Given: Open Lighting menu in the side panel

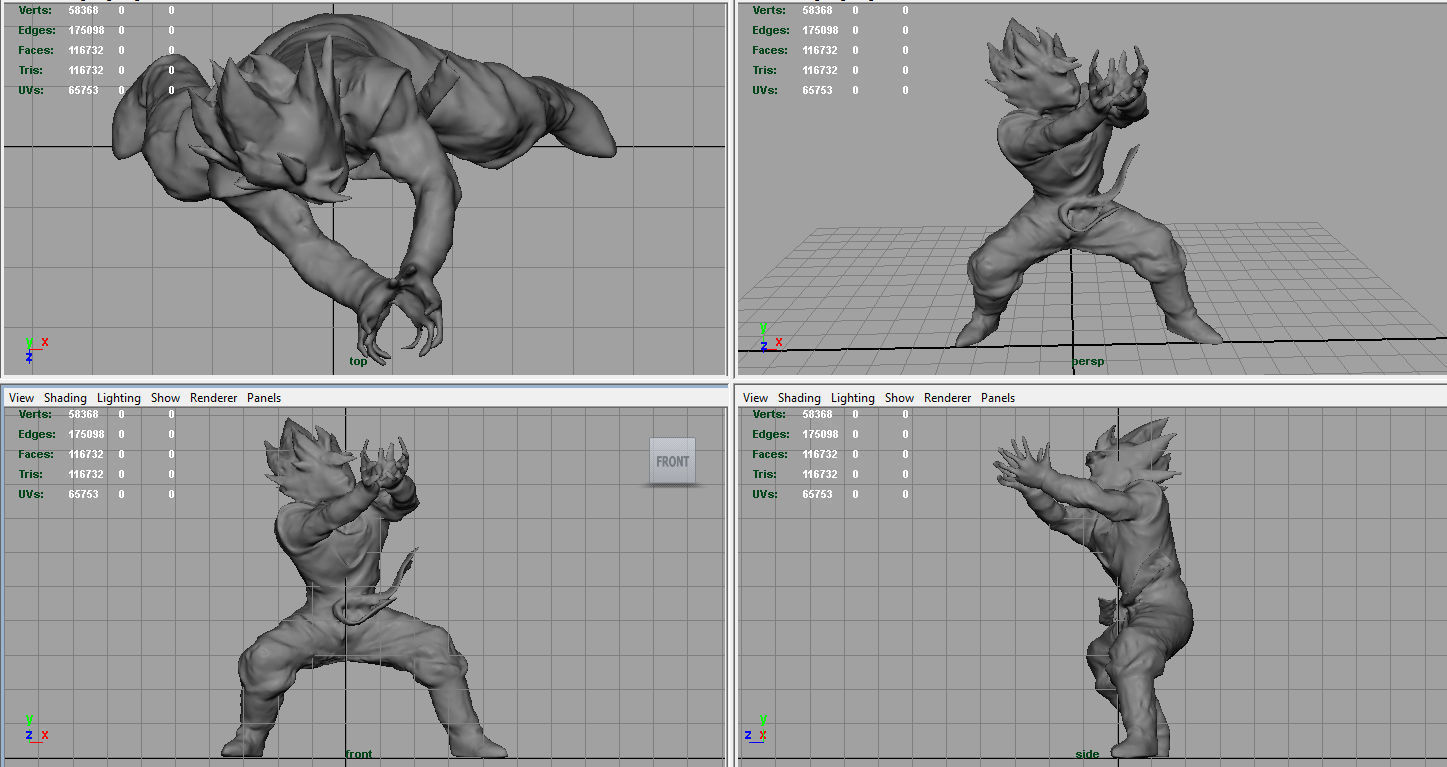Looking at the screenshot, I should (x=853, y=398).
